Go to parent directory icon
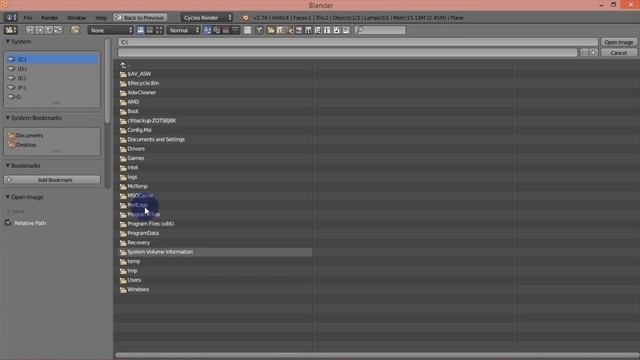This screenshot has width=640, height=360. 49,30
